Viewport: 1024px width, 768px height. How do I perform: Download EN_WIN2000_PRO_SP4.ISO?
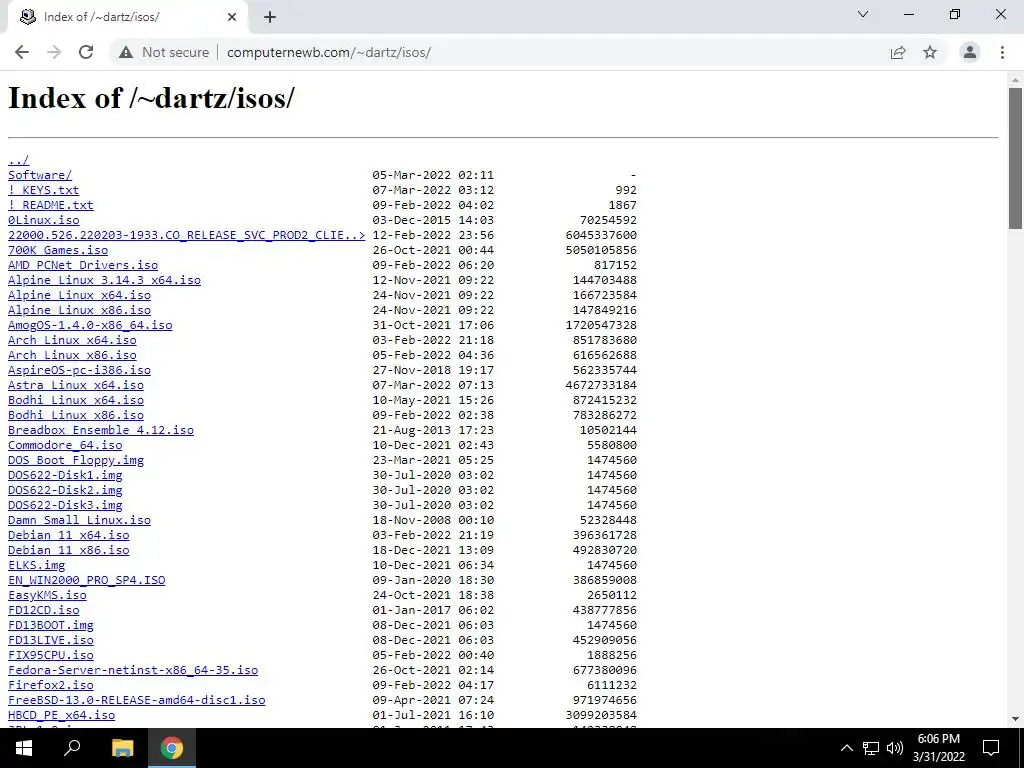(x=86, y=581)
